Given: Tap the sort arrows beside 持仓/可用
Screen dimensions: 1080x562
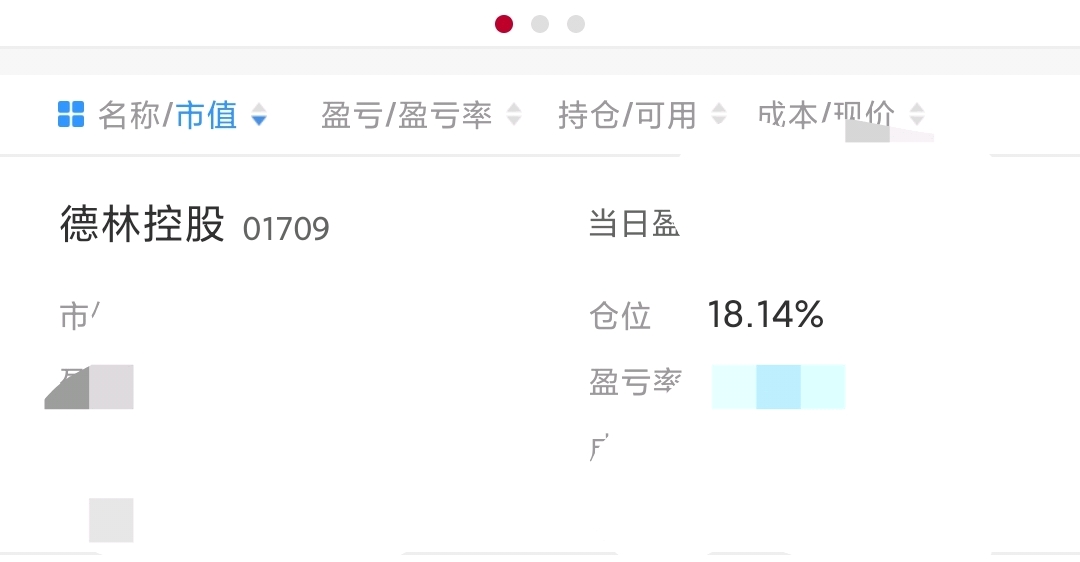Looking at the screenshot, I should [718, 115].
